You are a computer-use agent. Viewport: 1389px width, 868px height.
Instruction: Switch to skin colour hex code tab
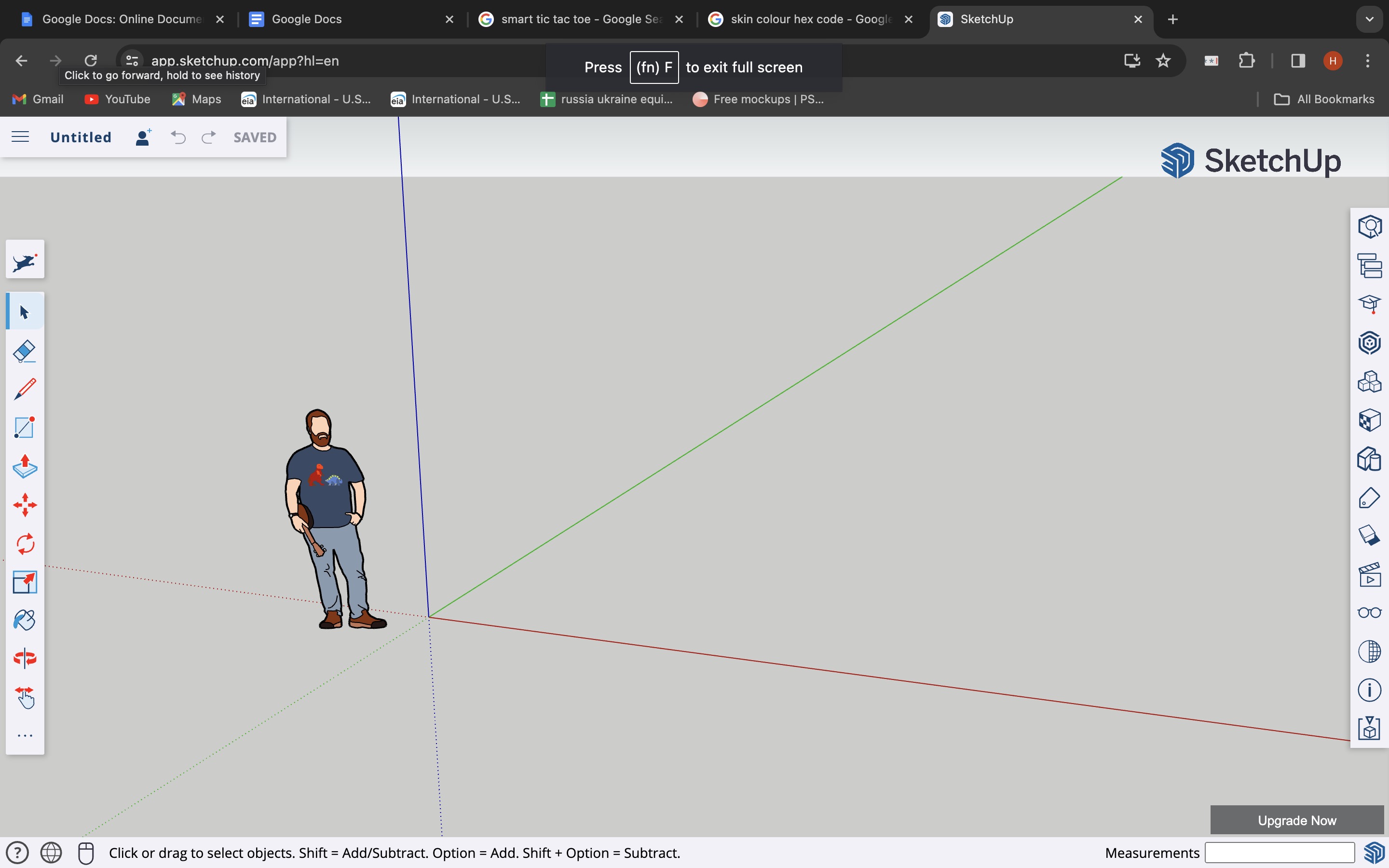coord(810,19)
